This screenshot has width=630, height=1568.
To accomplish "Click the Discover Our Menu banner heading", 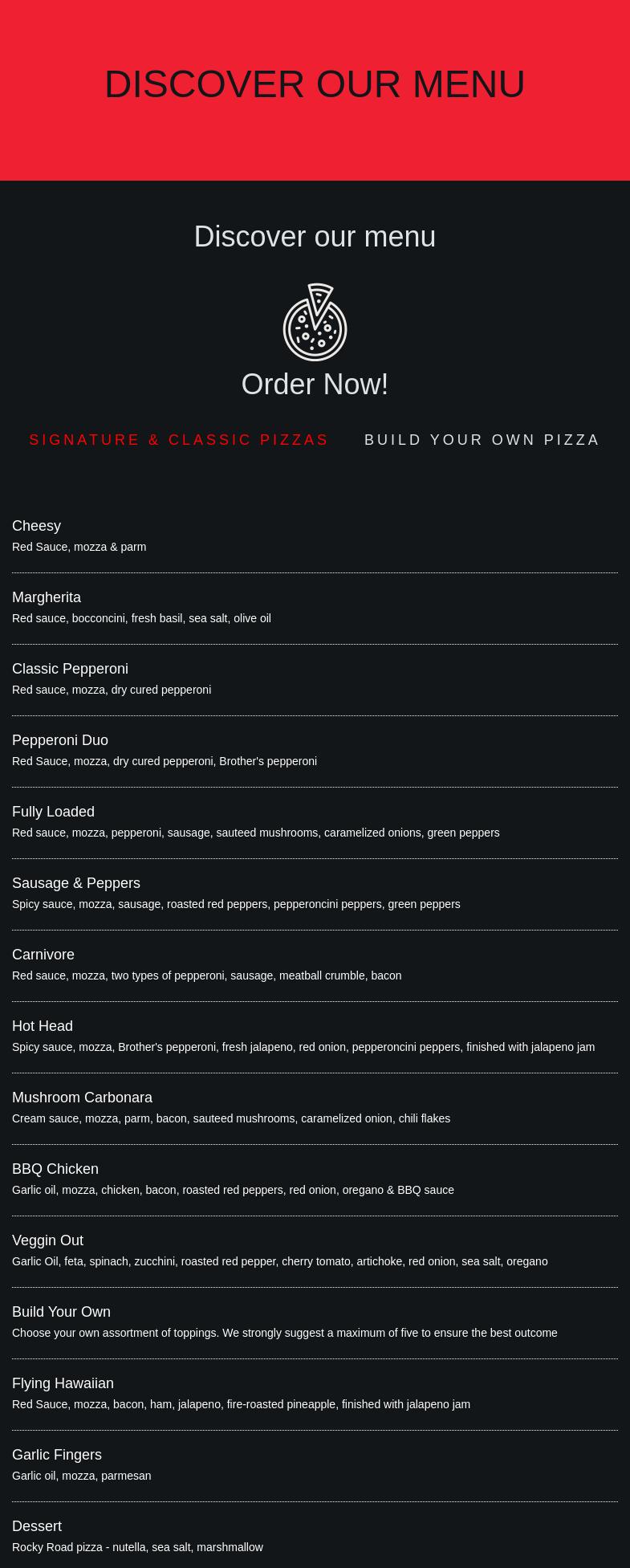I will [315, 84].
